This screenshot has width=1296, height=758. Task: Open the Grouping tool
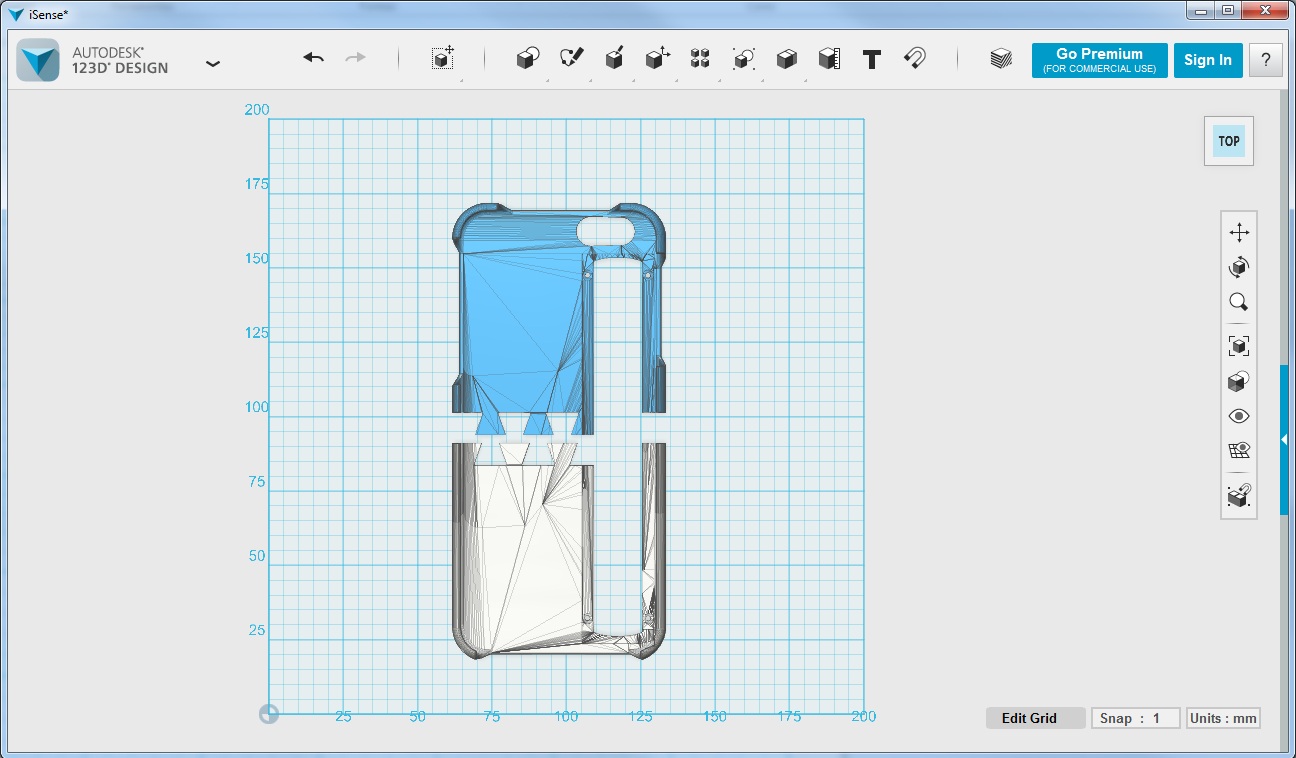click(x=743, y=59)
